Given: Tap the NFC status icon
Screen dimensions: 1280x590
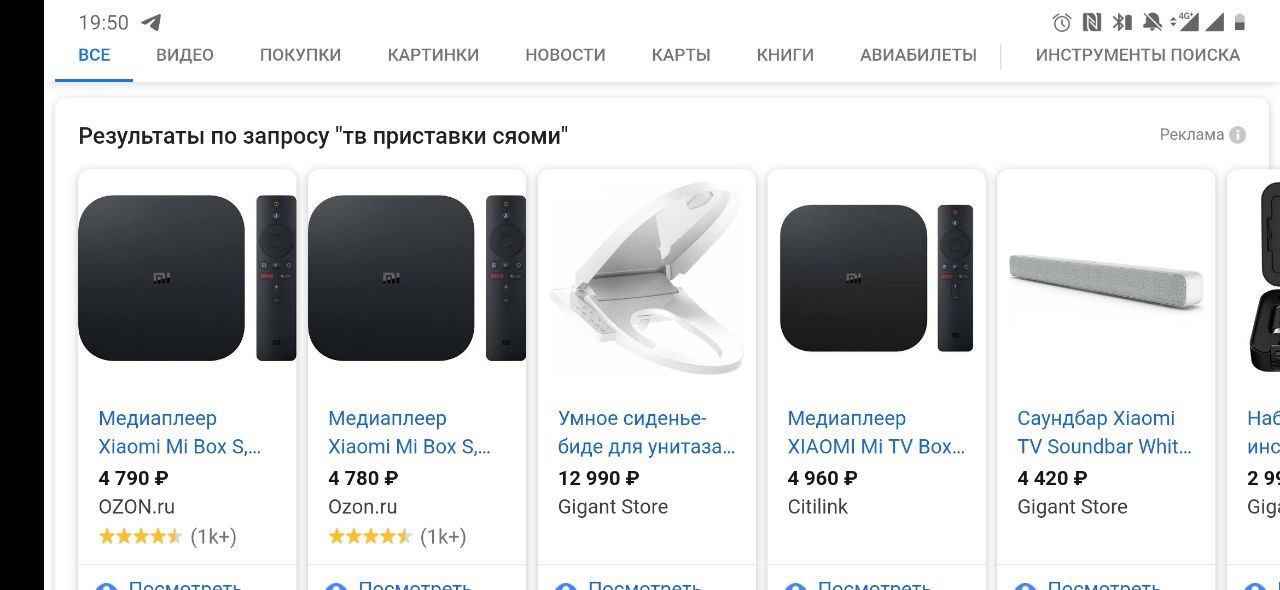Looking at the screenshot, I should [x=1092, y=22].
